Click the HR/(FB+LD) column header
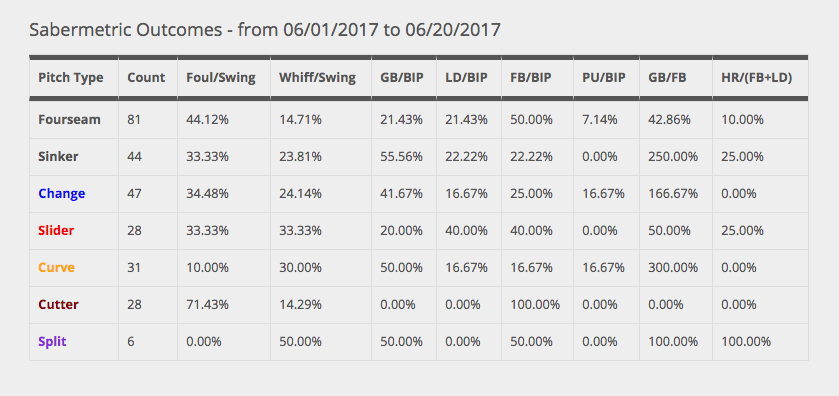The image size is (839, 396). point(757,78)
